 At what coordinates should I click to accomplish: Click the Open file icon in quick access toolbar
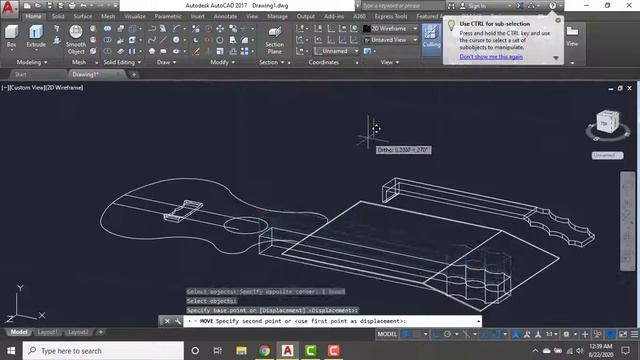(38, 6)
